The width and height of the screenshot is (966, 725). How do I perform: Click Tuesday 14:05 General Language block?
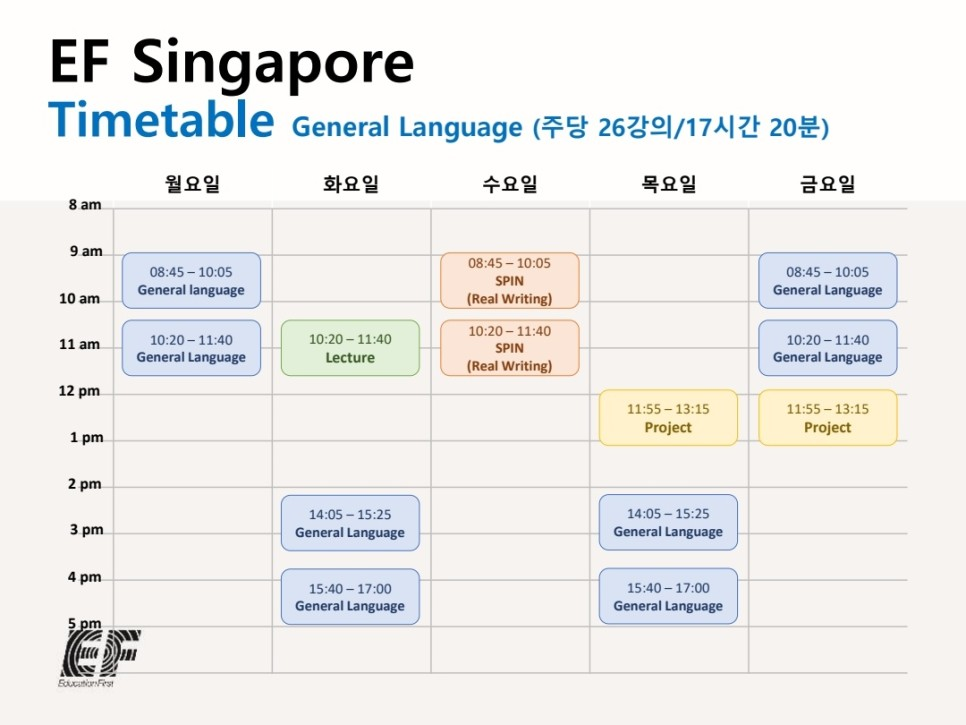click(350, 523)
